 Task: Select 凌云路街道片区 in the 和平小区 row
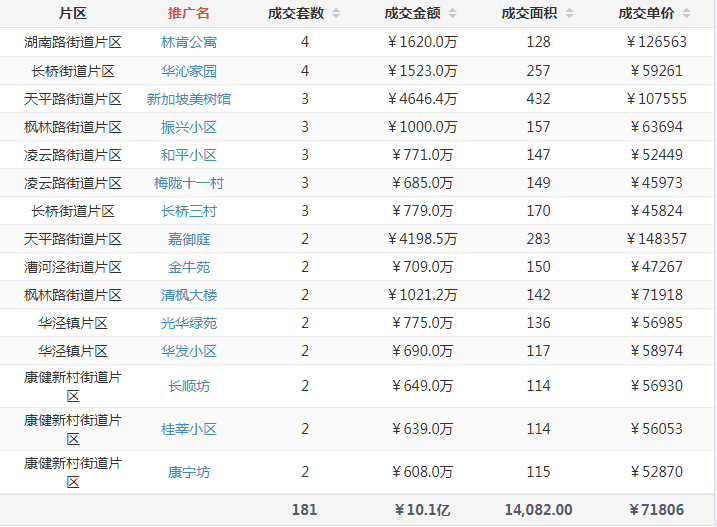tap(73, 156)
